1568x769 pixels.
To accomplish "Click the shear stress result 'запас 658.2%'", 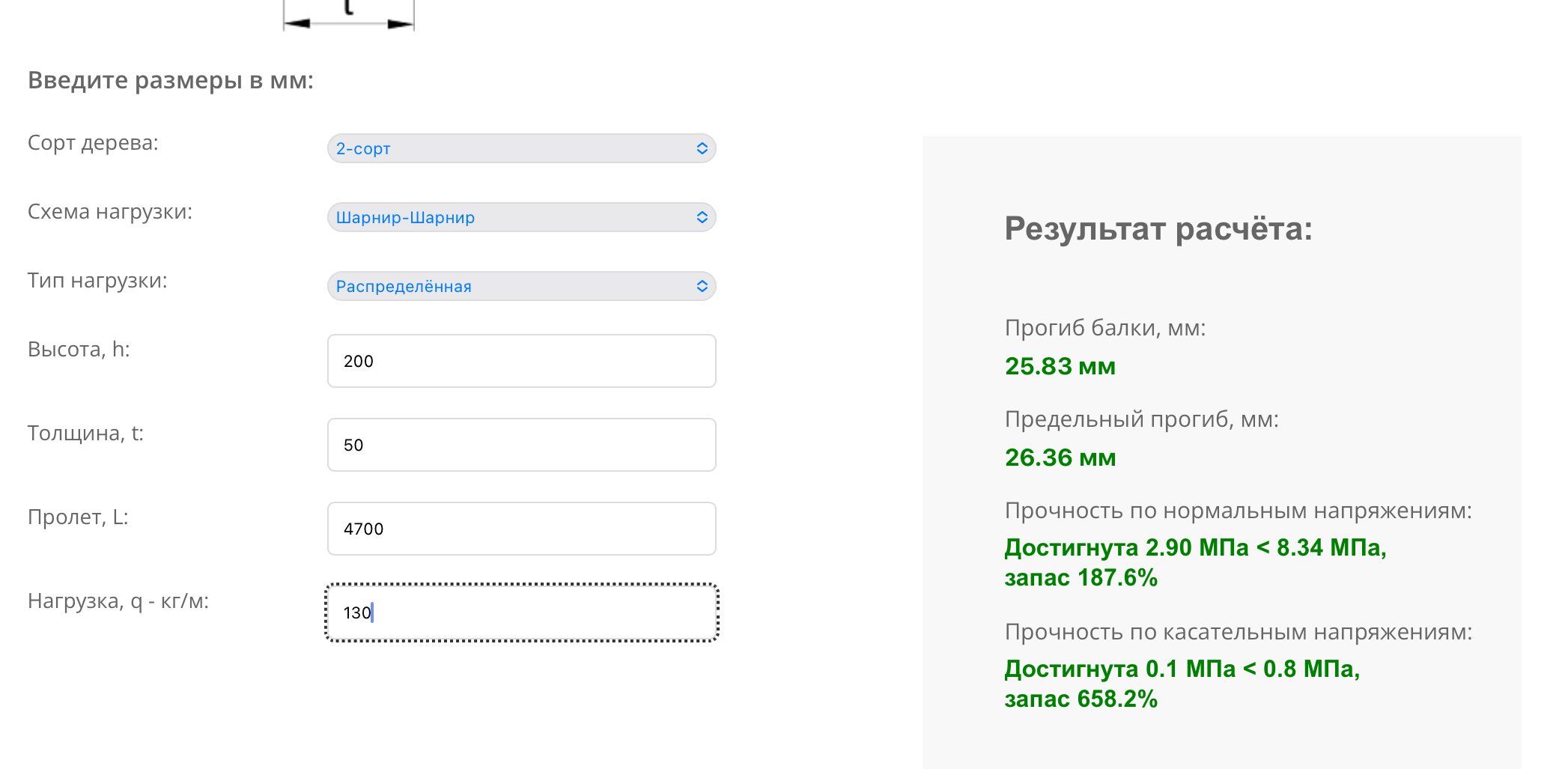I will point(1081,699).
